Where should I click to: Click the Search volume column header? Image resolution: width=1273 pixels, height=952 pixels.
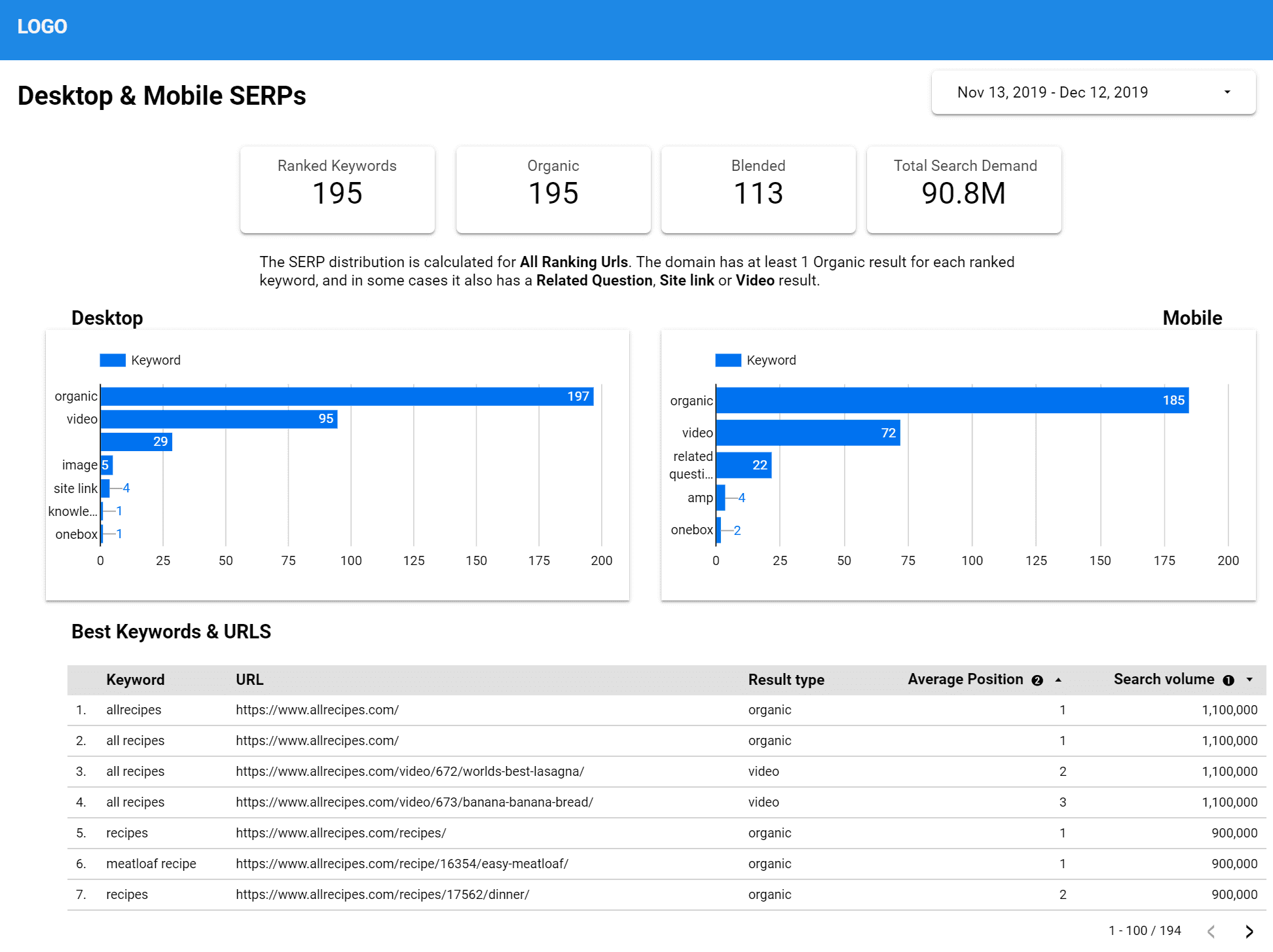point(1164,680)
